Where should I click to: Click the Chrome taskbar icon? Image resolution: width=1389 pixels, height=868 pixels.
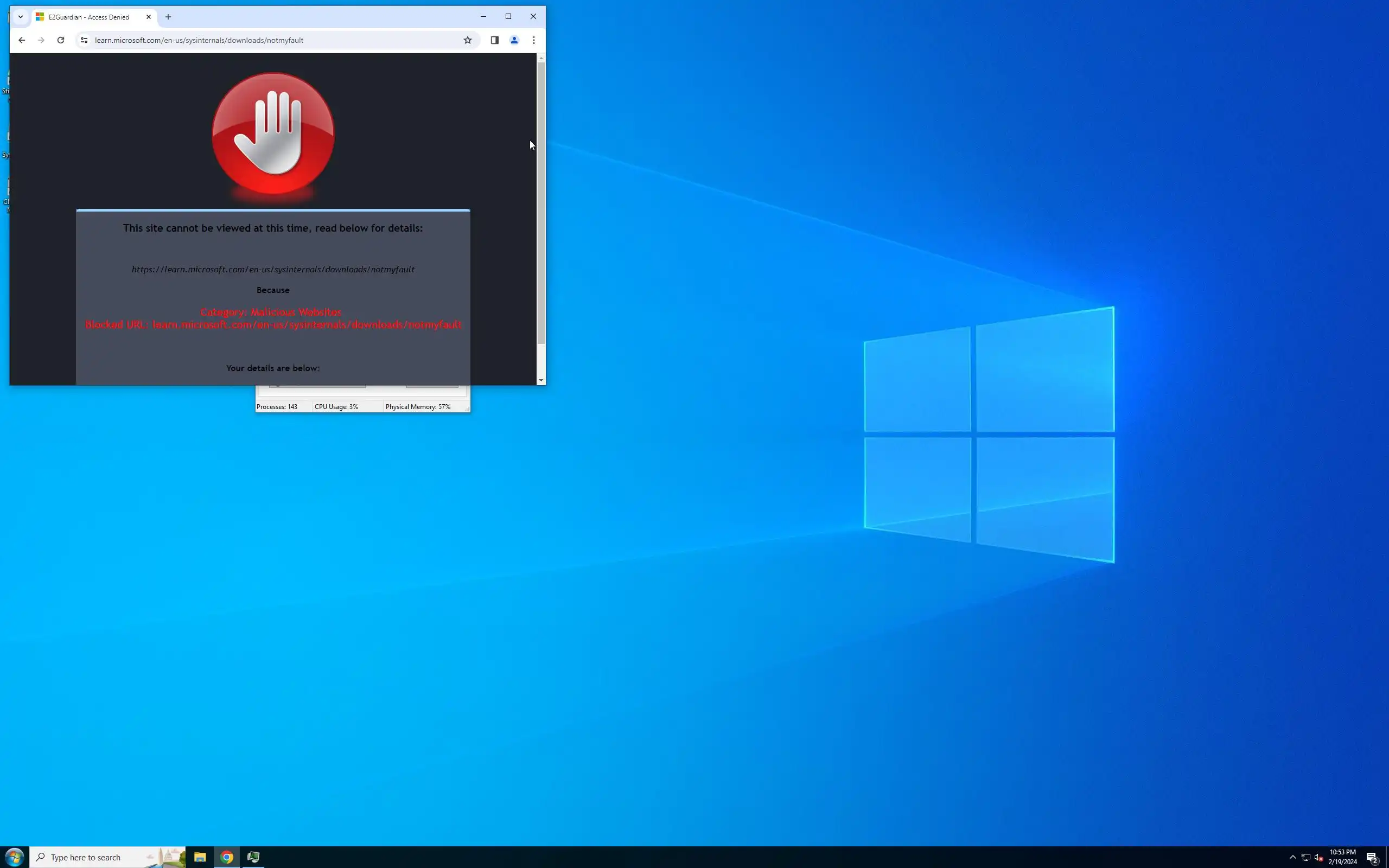(x=227, y=857)
